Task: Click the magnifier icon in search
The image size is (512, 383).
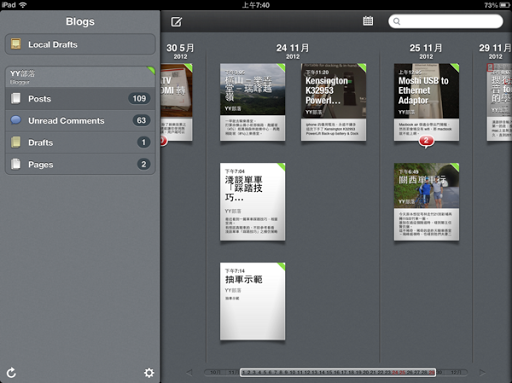Action: 397,21
